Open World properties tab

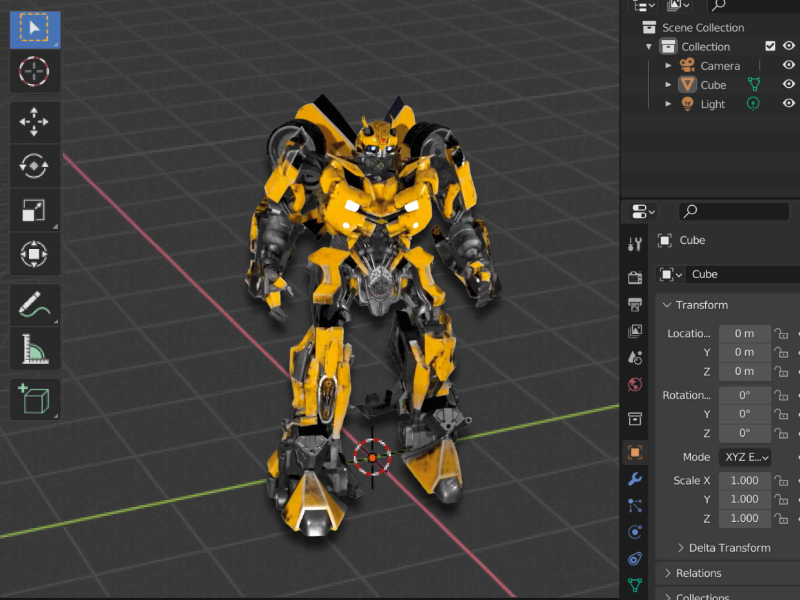click(635, 384)
